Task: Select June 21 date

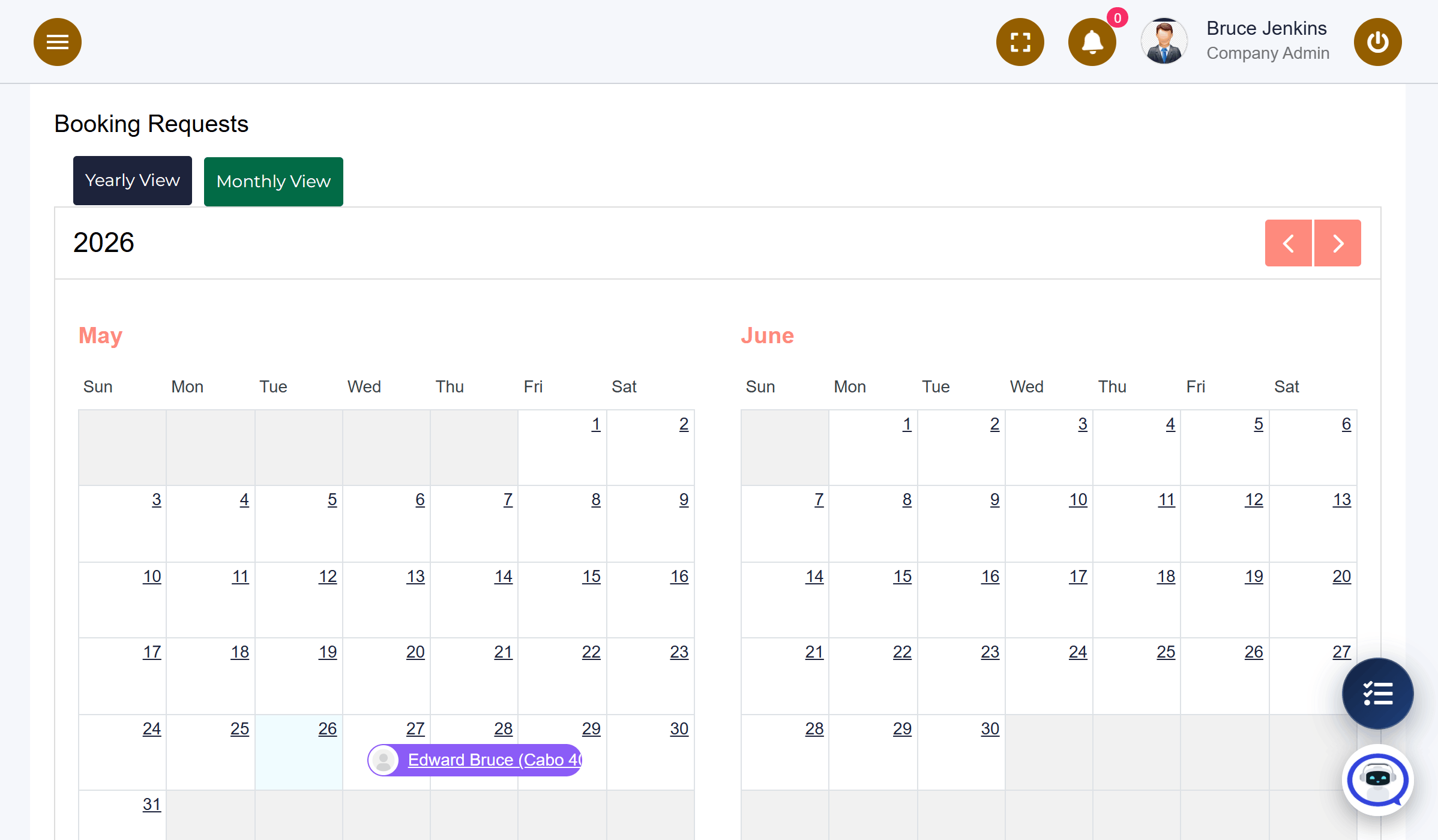Action: 814,652
